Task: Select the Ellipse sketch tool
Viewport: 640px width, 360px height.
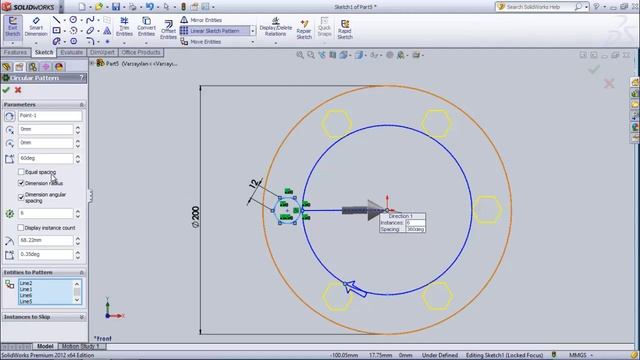Action: (90, 31)
